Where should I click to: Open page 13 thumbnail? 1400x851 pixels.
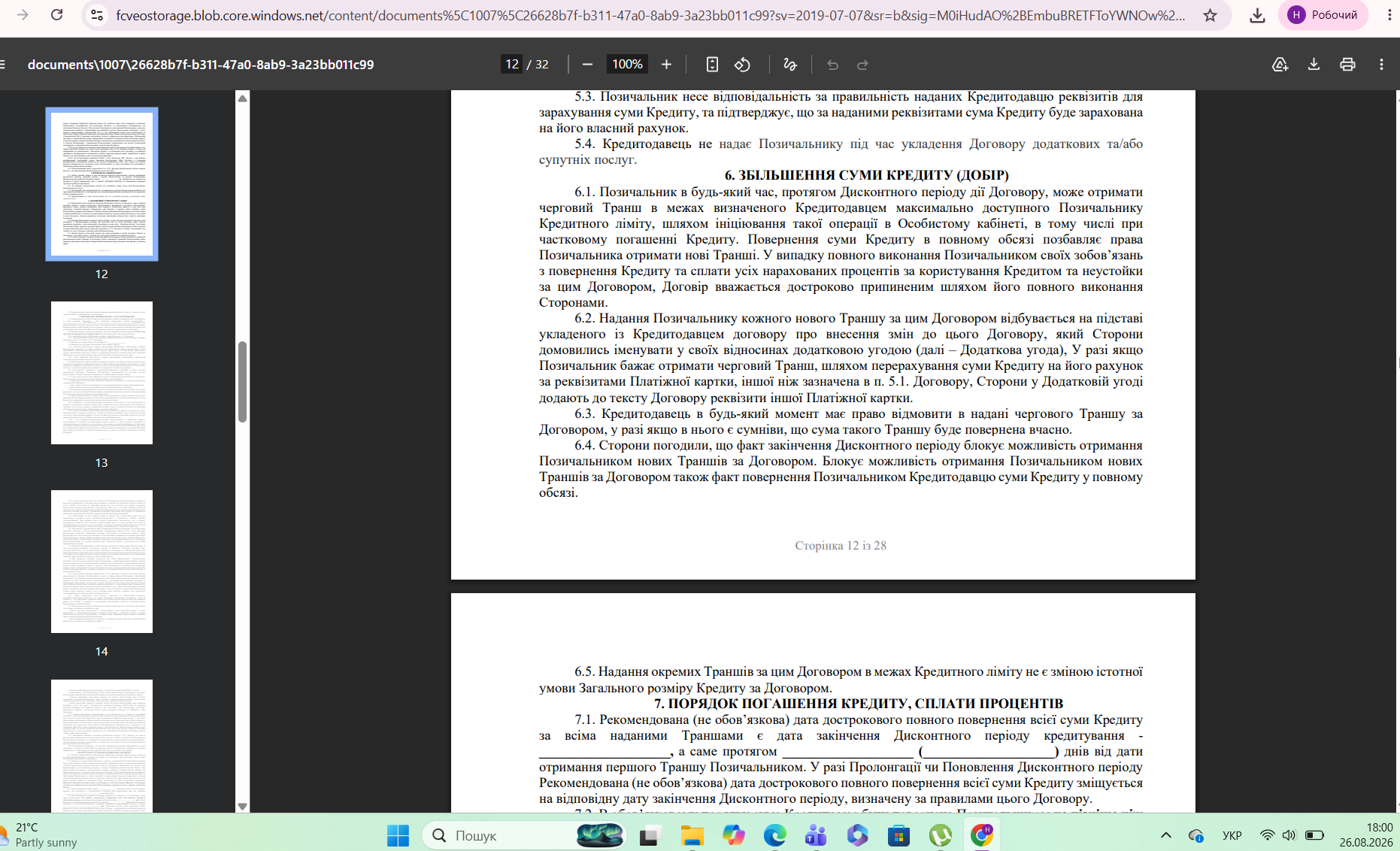[102, 373]
